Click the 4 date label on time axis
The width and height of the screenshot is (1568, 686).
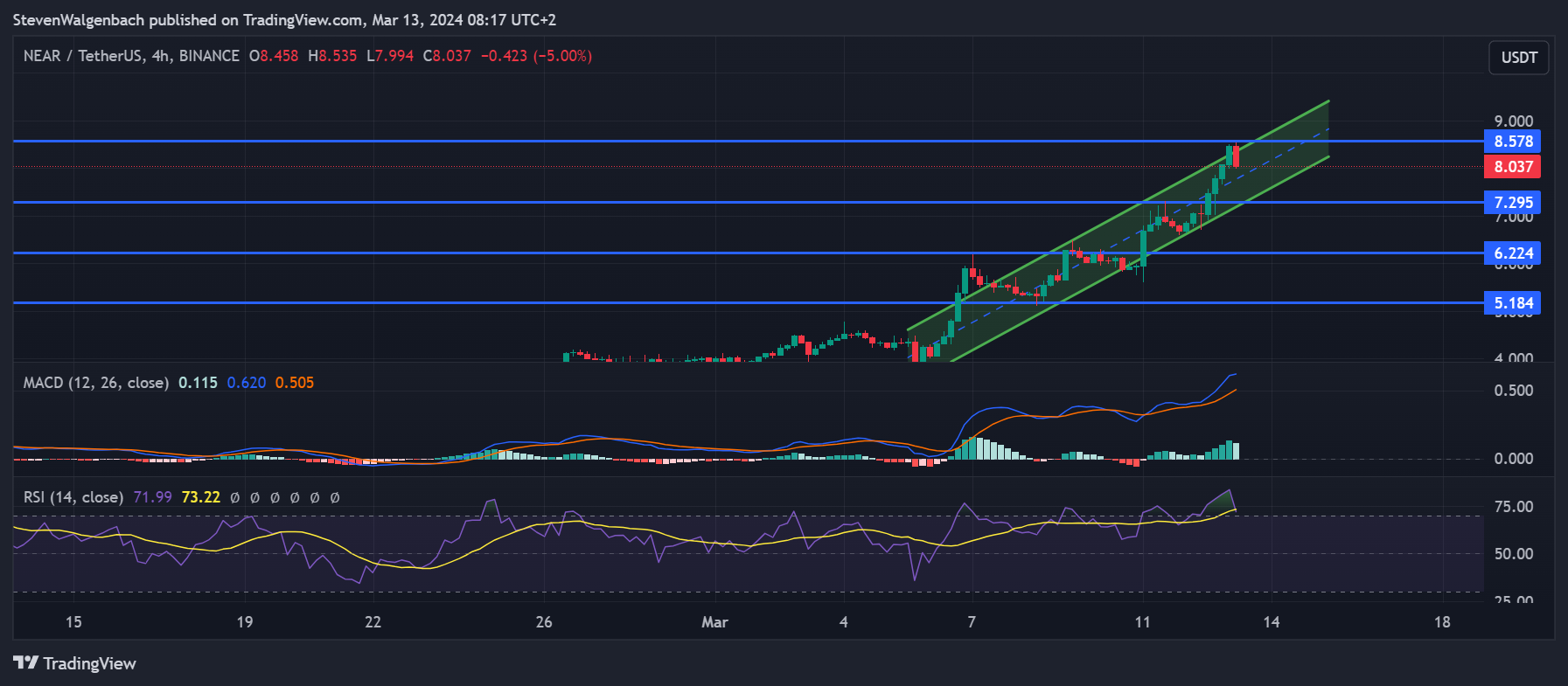pos(843,622)
